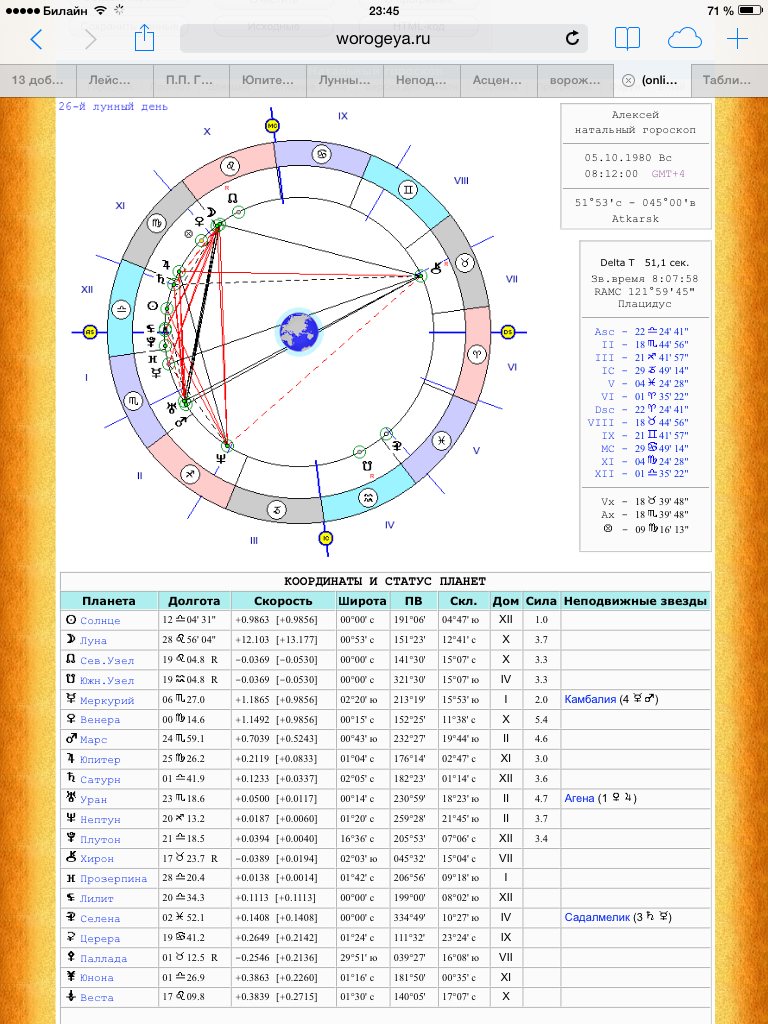
Task: Tap the worogeya.ru address field
Action: point(383,39)
